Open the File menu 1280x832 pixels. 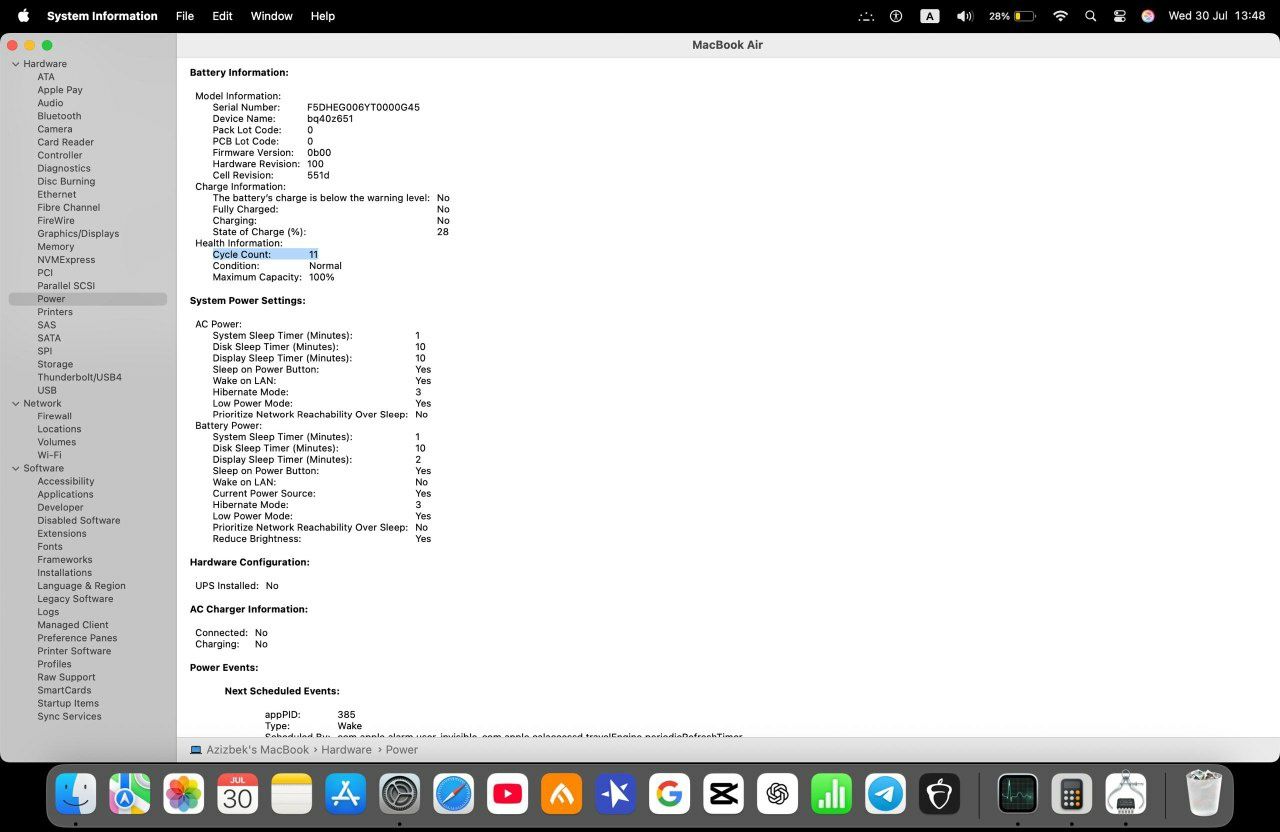click(x=185, y=16)
